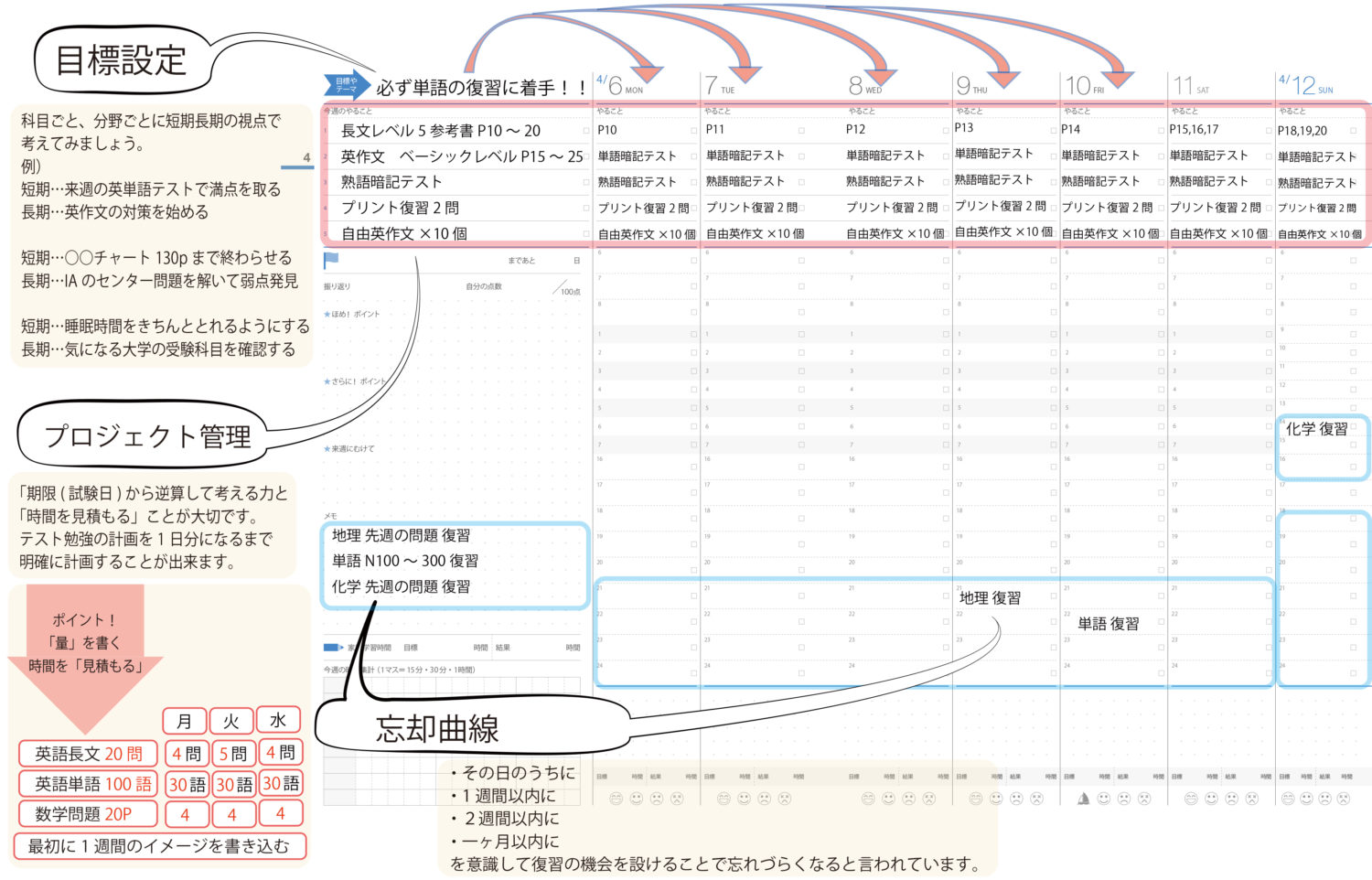
Task: Open the 7 TUE day column header
Action: (x=720, y=85)
